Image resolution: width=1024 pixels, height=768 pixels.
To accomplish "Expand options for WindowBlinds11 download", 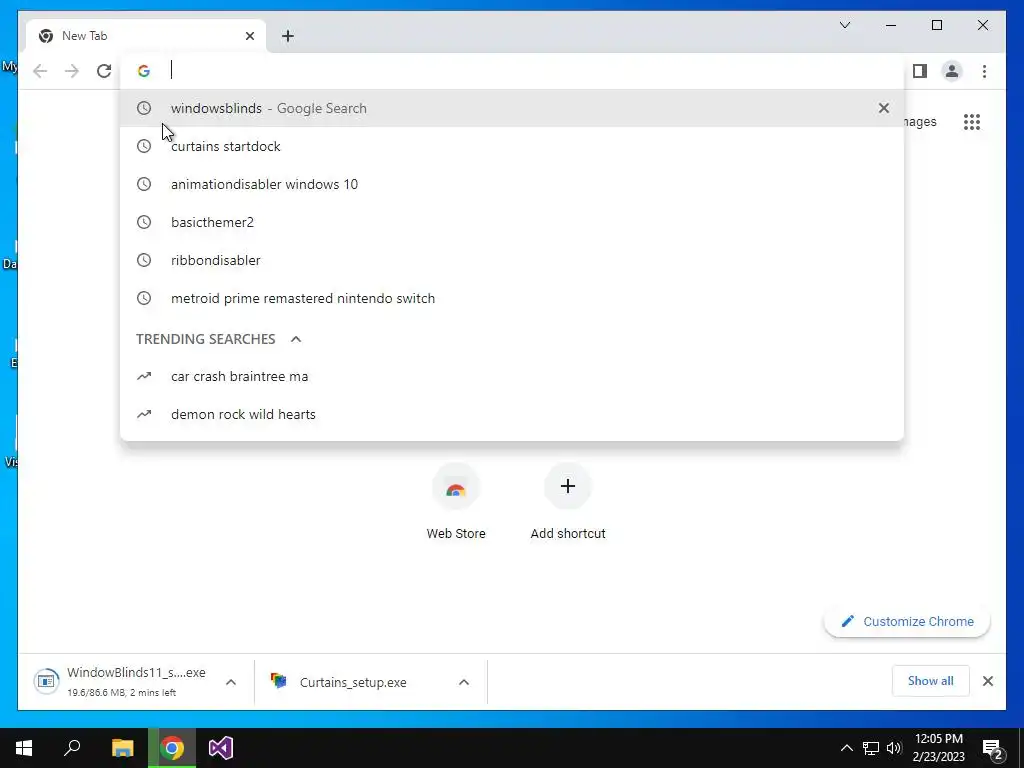I will (231, 682).
